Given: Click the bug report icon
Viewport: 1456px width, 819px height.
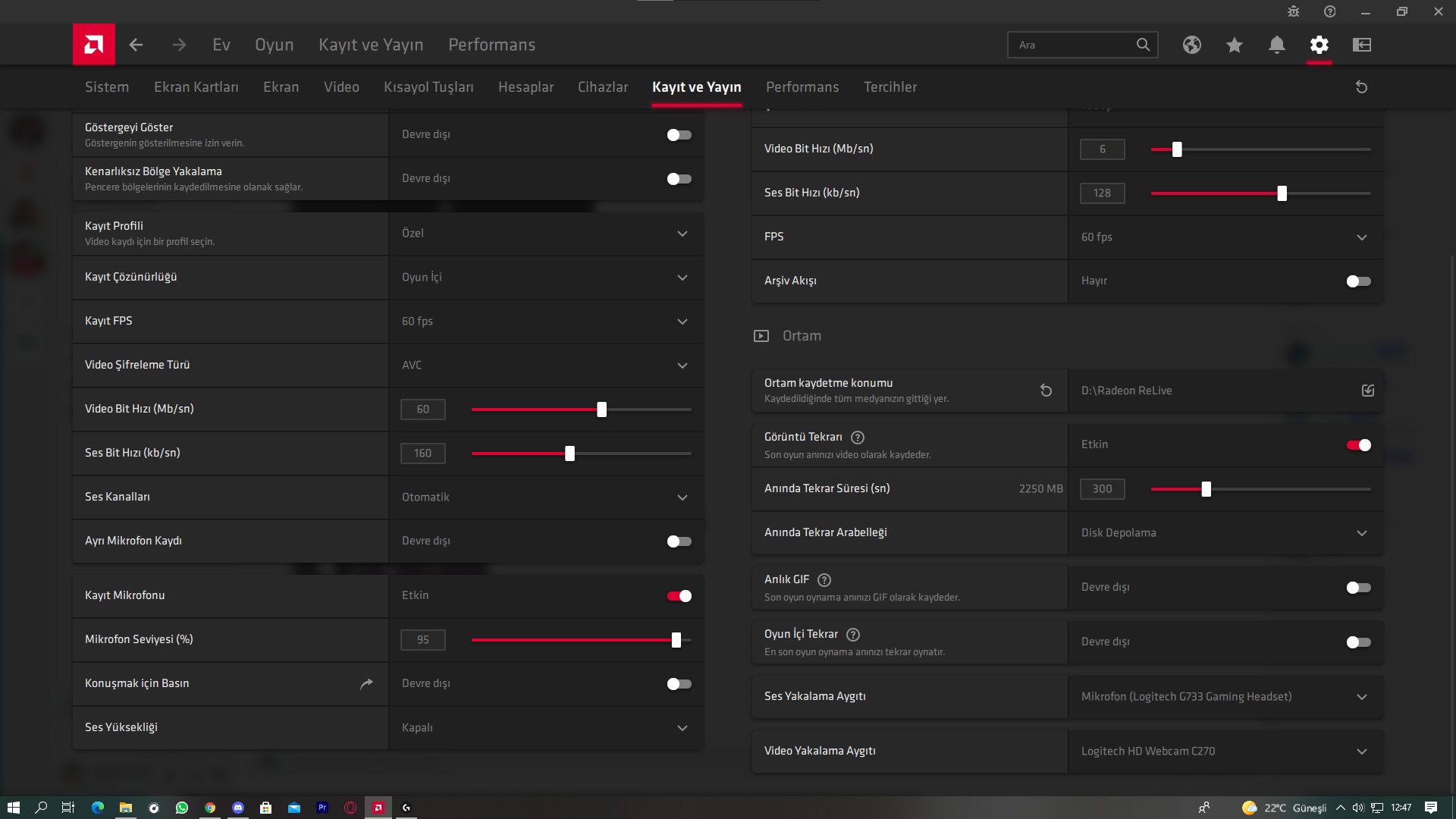Looking at the screenshot, I should pos(1293,11).
